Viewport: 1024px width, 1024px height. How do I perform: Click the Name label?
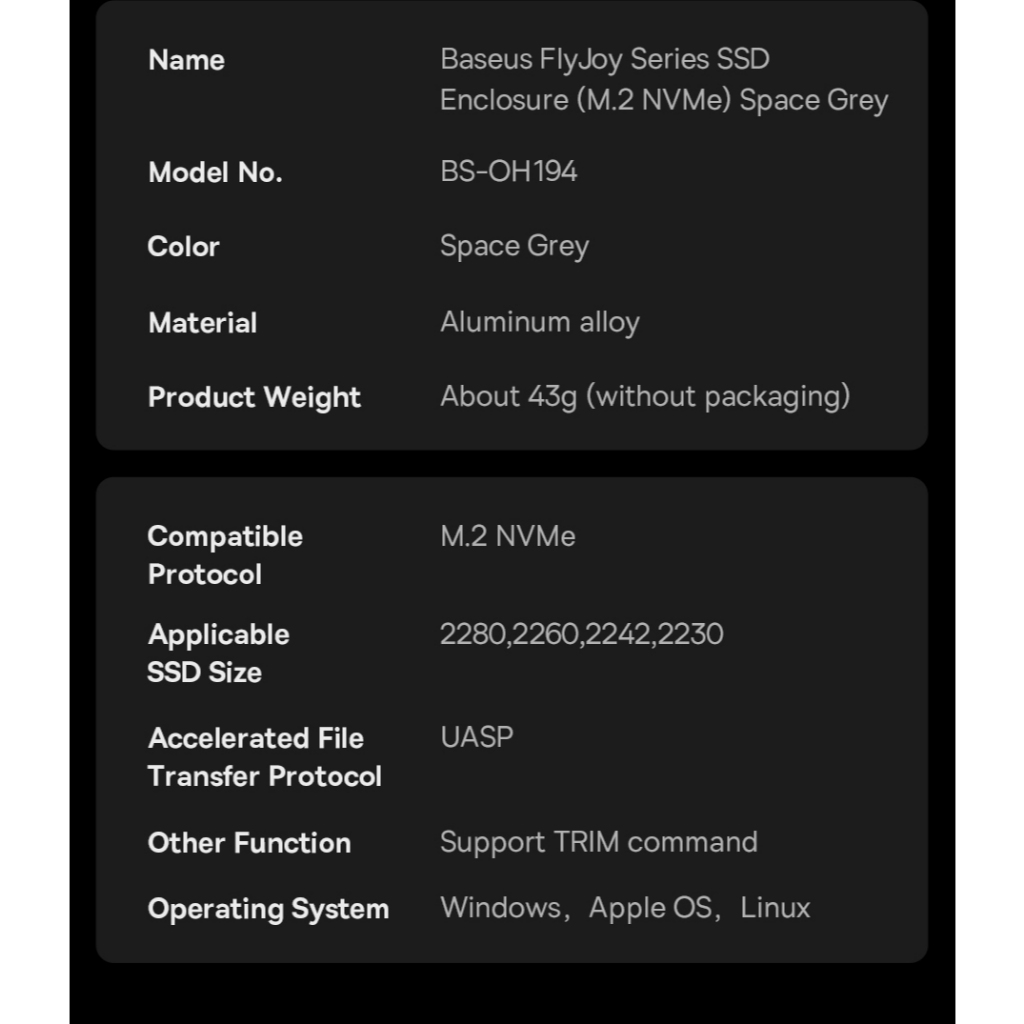187,60
